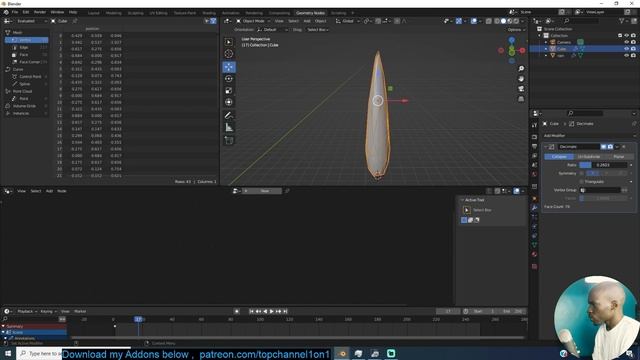The image size is (640, 360).
Task: Select the Collapse decimate mode button
Action: pyautogui.click(x=559, y=157)
